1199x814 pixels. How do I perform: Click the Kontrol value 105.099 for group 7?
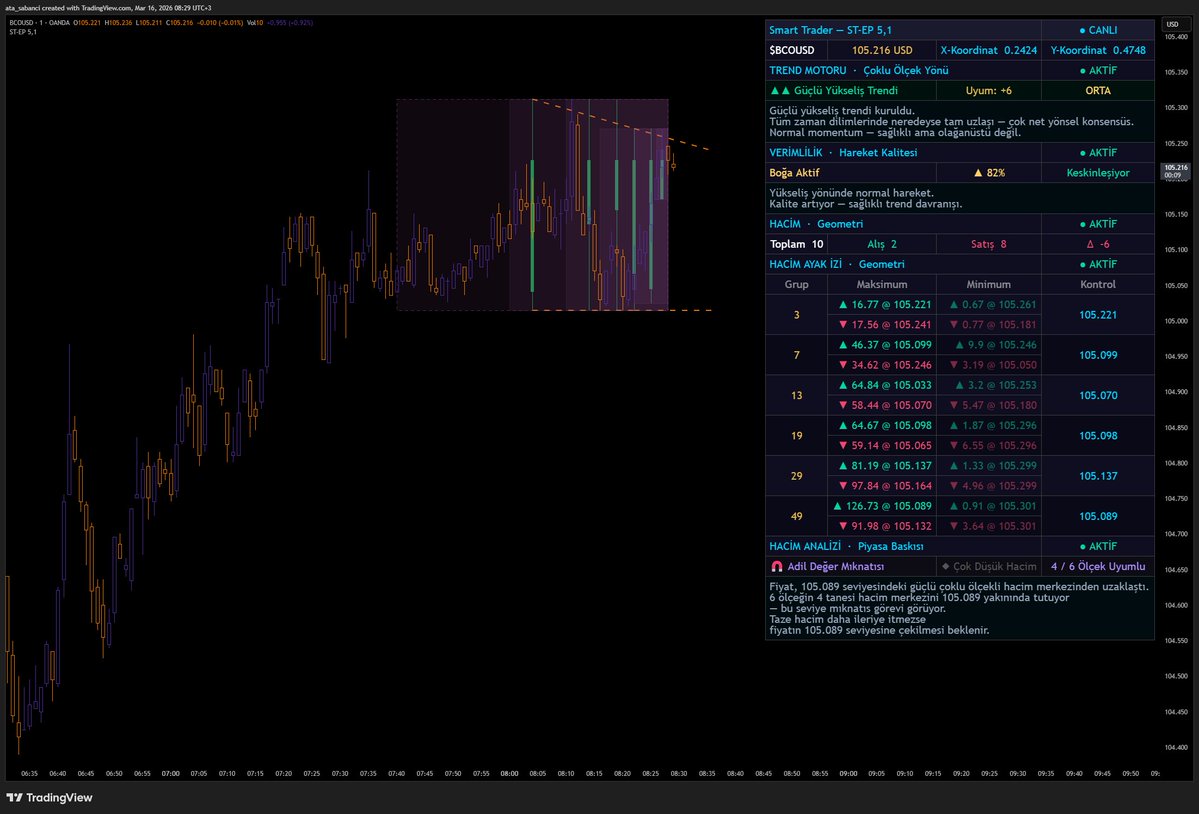(1097, 355)
